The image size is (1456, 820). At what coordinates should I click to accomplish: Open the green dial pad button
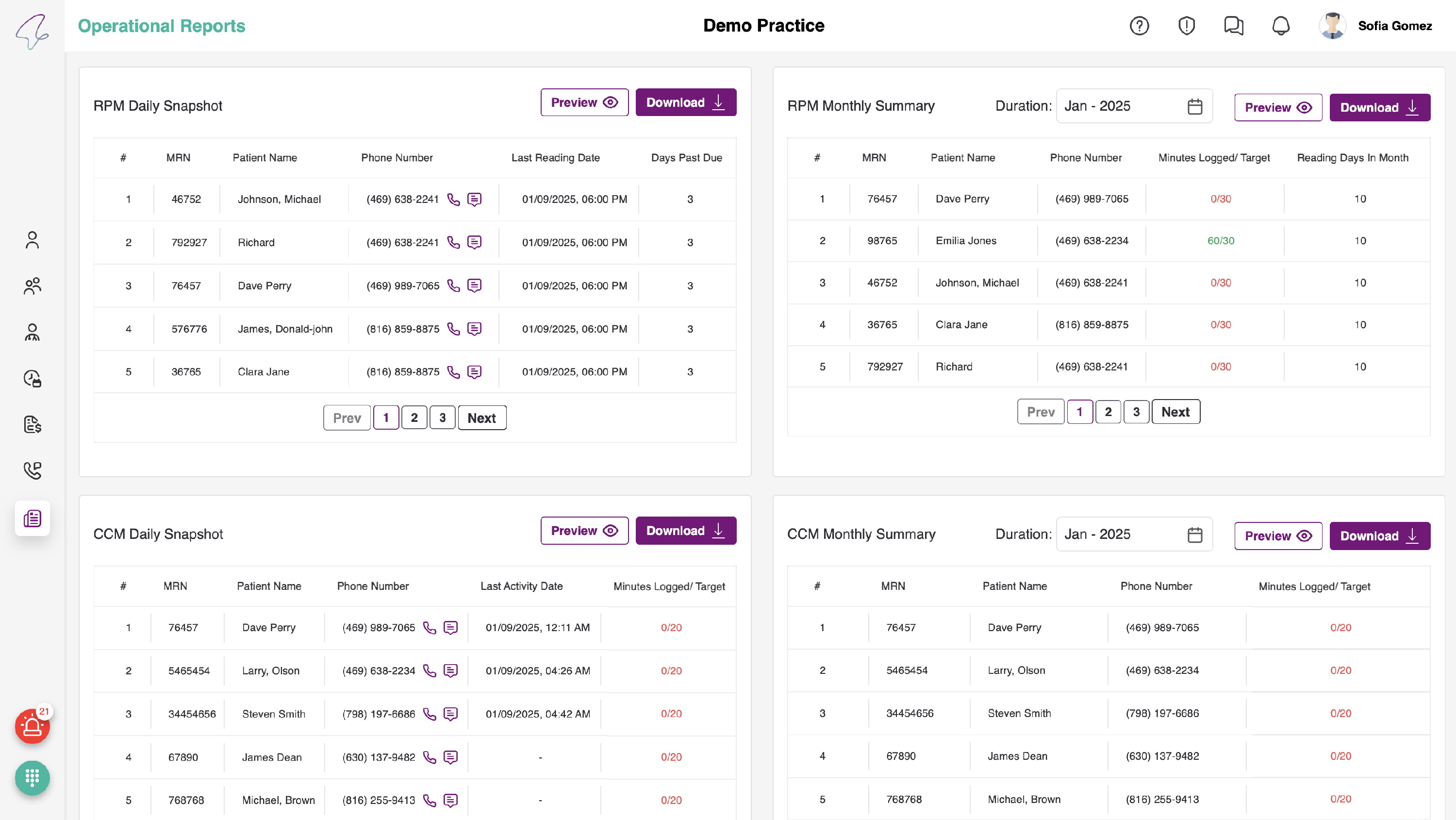32,778
